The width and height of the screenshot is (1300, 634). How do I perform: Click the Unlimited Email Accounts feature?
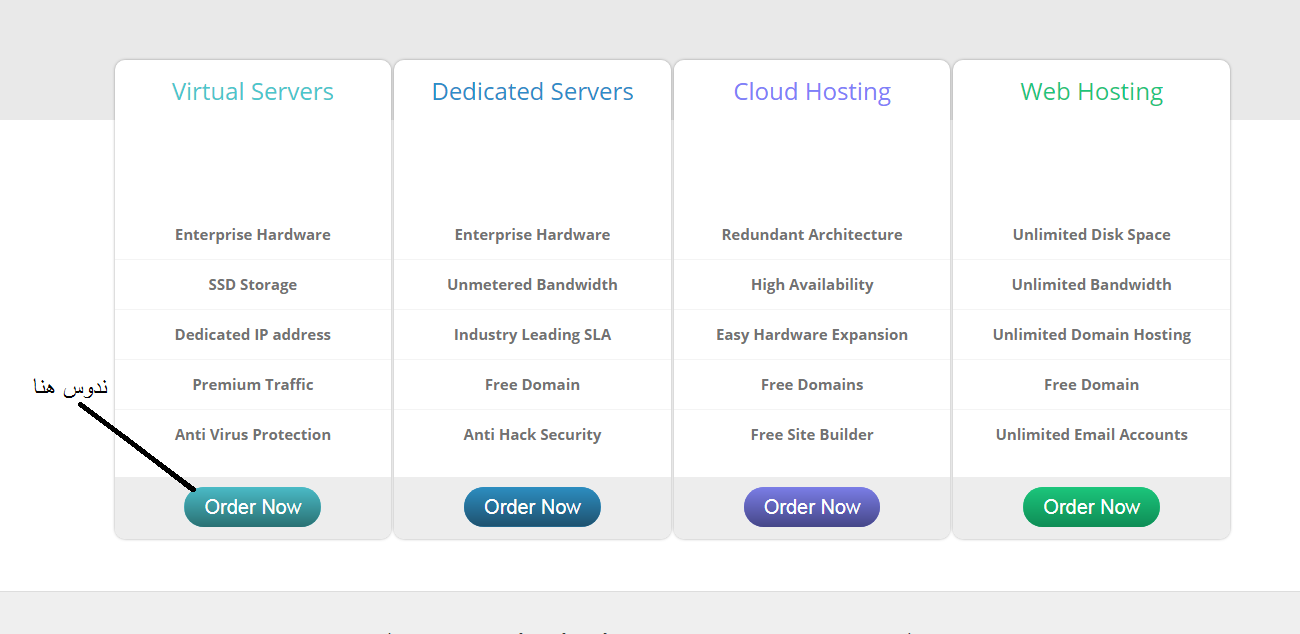tap(1091, 435)
